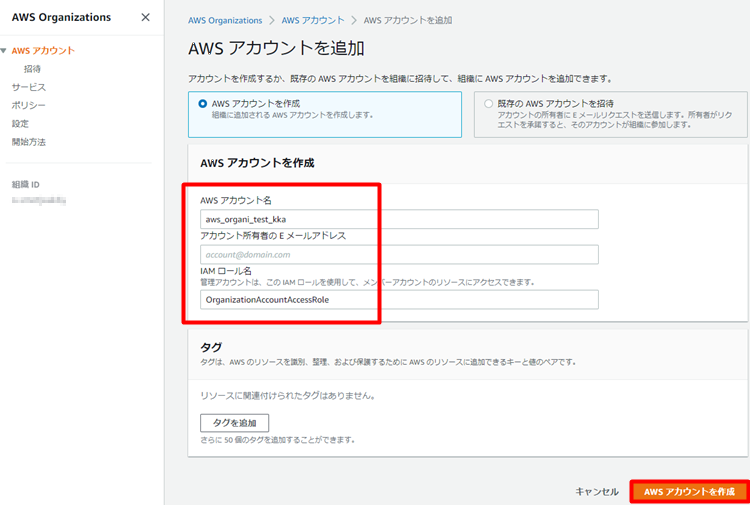This screenshot has width=750, height=505.
Task: Open 招待 in the sidebar
Action: (x=33, y=69)
